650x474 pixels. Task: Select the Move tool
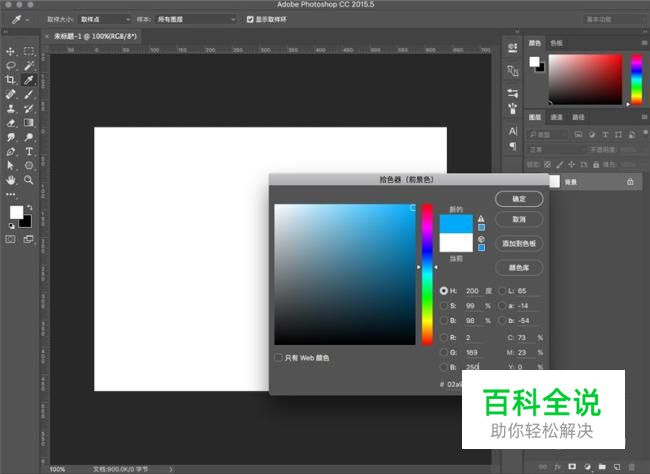pyautogui.click(x=10, y=51)
